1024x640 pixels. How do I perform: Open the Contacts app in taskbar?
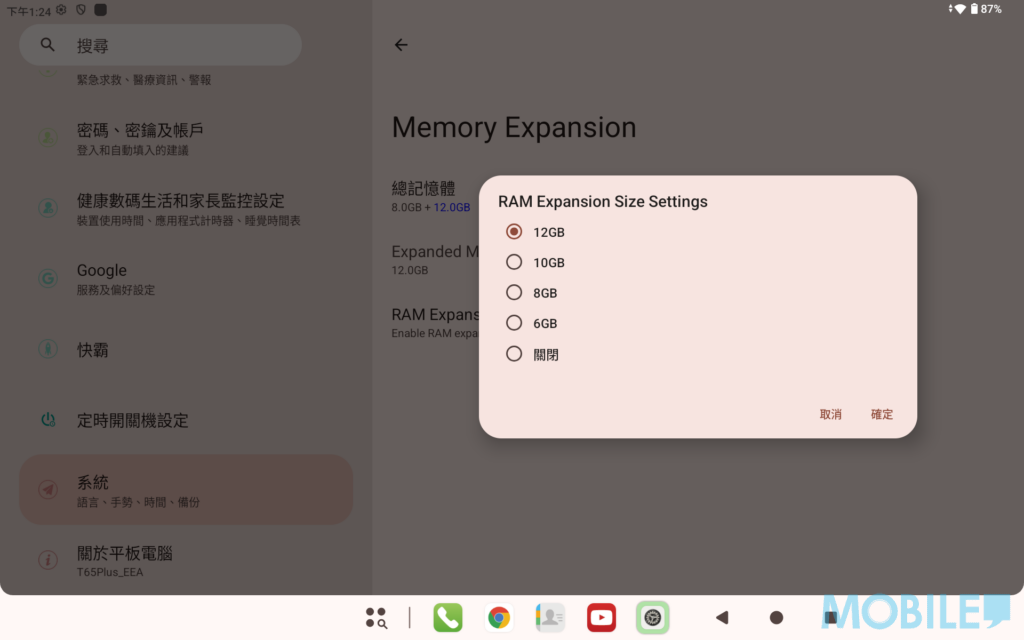[x=550, y=618]
